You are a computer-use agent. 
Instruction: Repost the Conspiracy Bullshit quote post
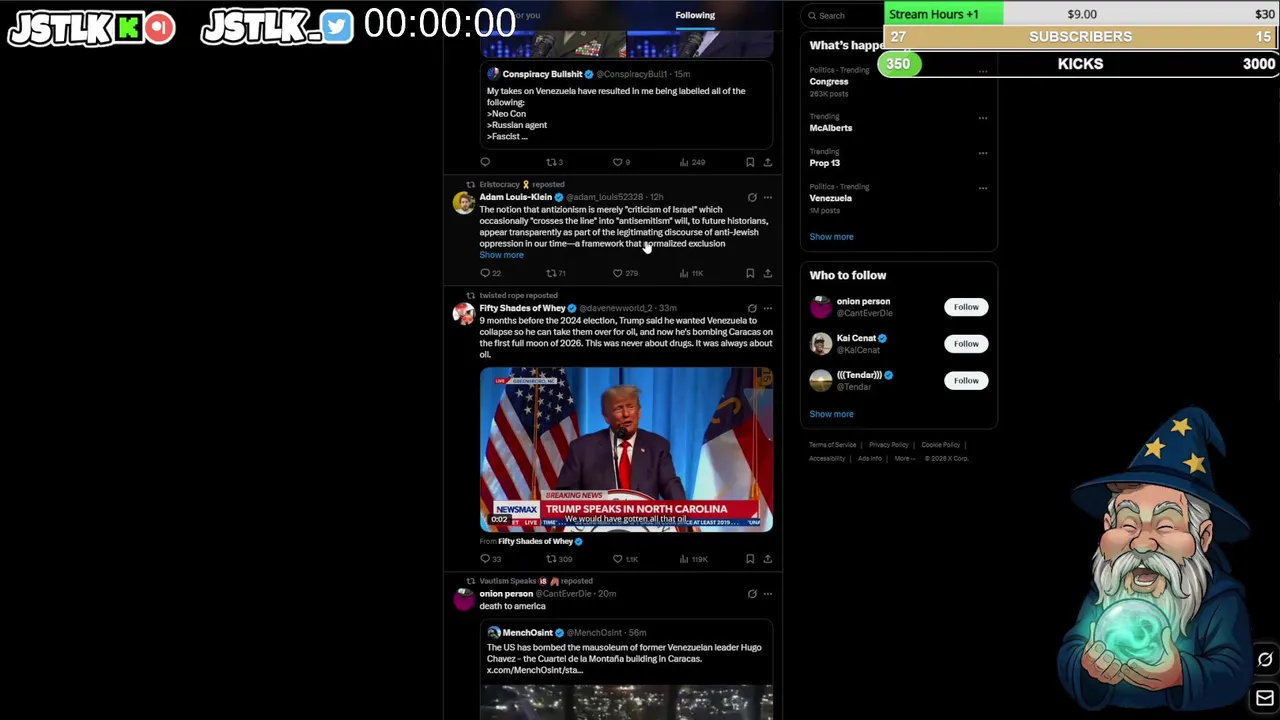point(554,162)
